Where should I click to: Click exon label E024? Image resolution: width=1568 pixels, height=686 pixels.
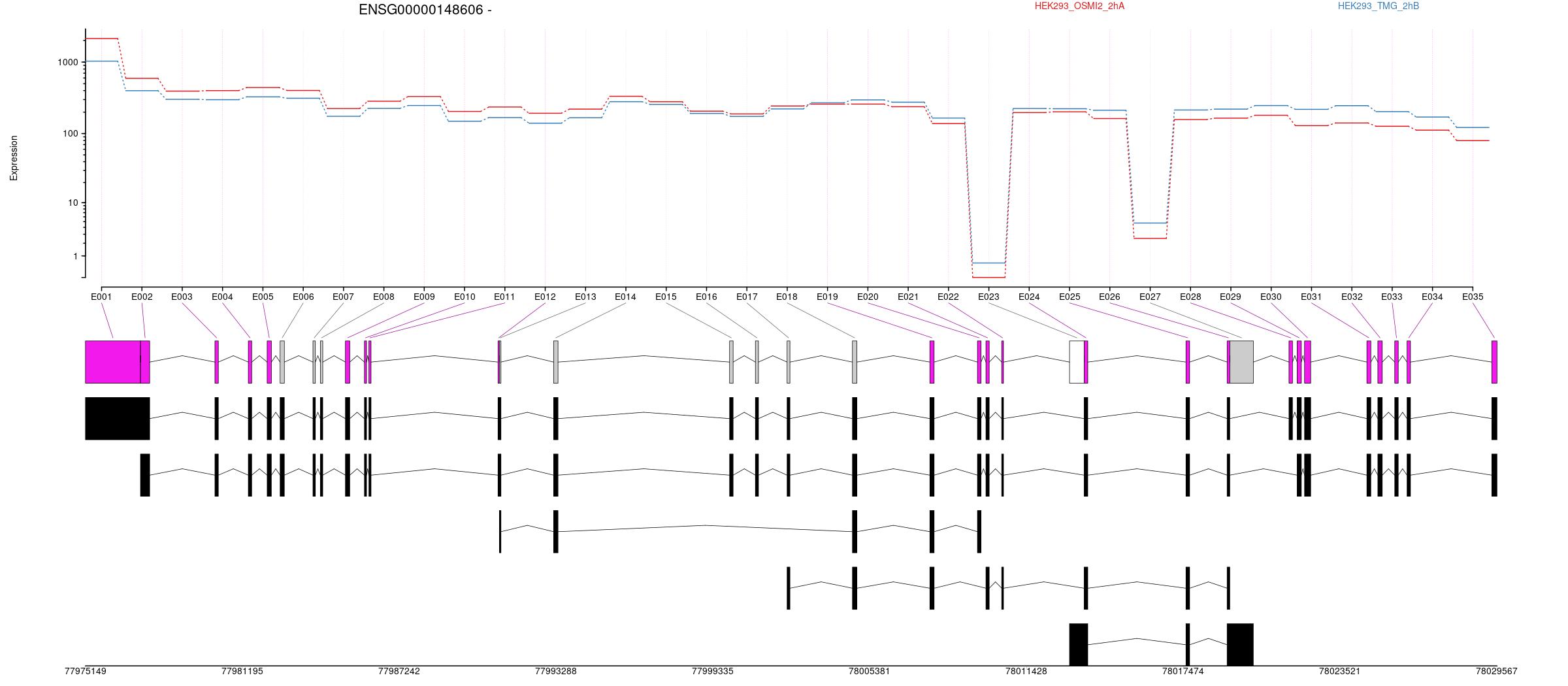(1029, 297)
